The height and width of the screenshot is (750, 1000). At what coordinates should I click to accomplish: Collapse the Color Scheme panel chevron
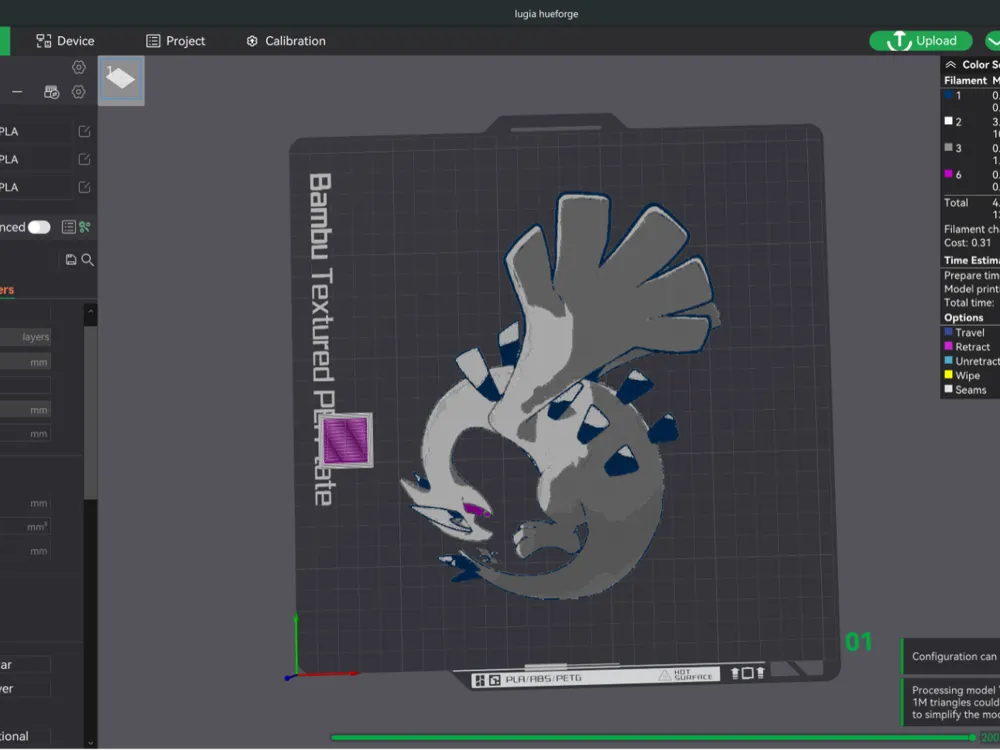pyautogui.click(x=950, y=65)
